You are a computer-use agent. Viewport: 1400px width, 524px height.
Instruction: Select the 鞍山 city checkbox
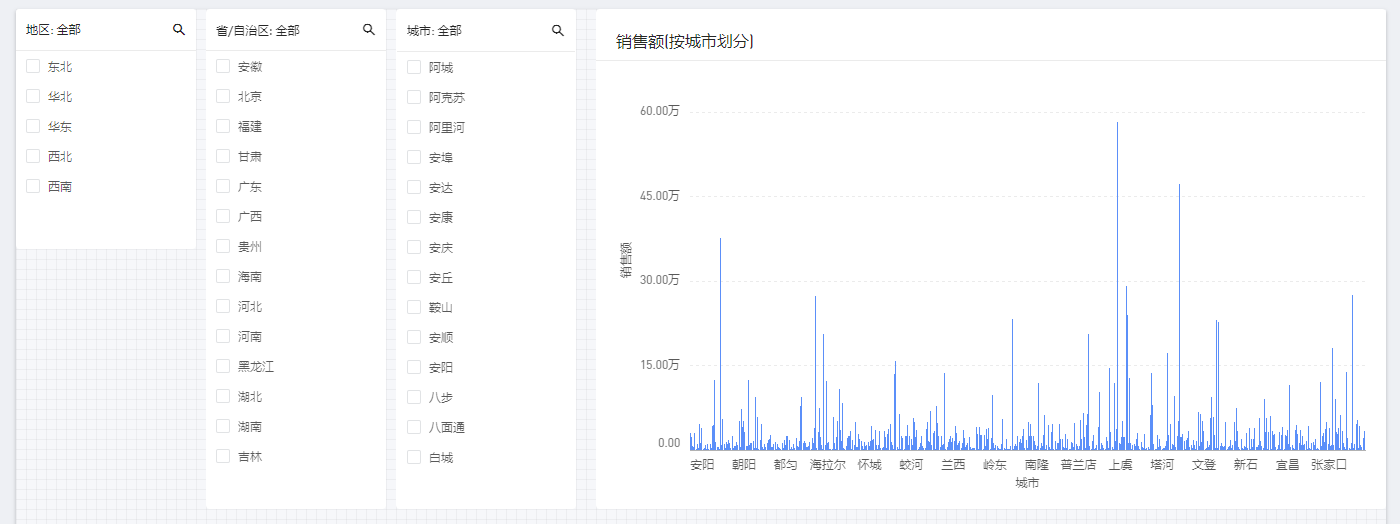(414, 307)
